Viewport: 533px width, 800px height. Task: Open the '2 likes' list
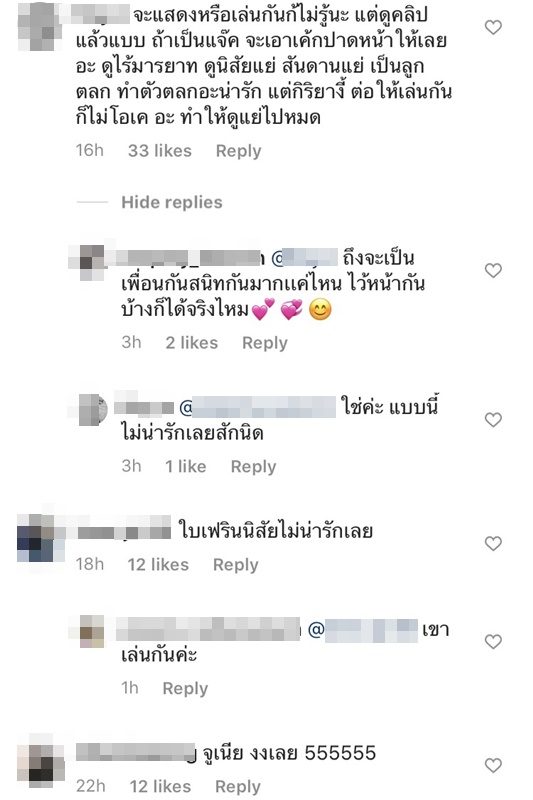click(x=192, y=343)
